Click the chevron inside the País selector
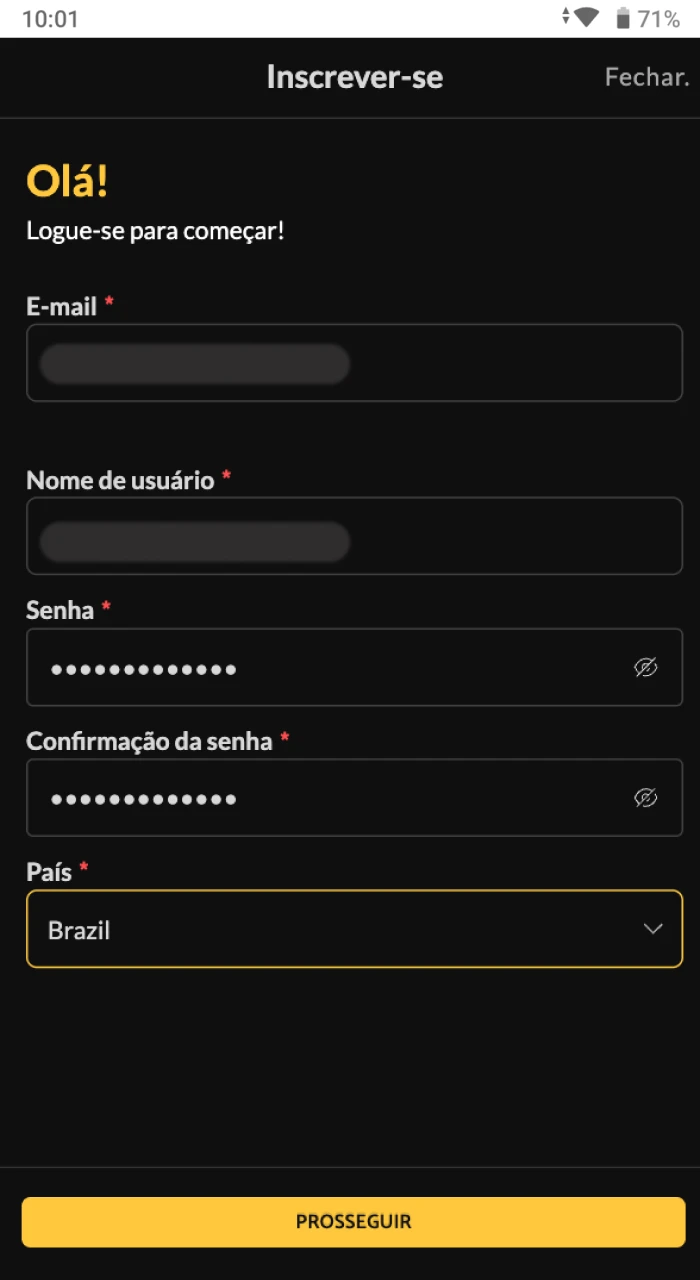 [x=653, y=929]
